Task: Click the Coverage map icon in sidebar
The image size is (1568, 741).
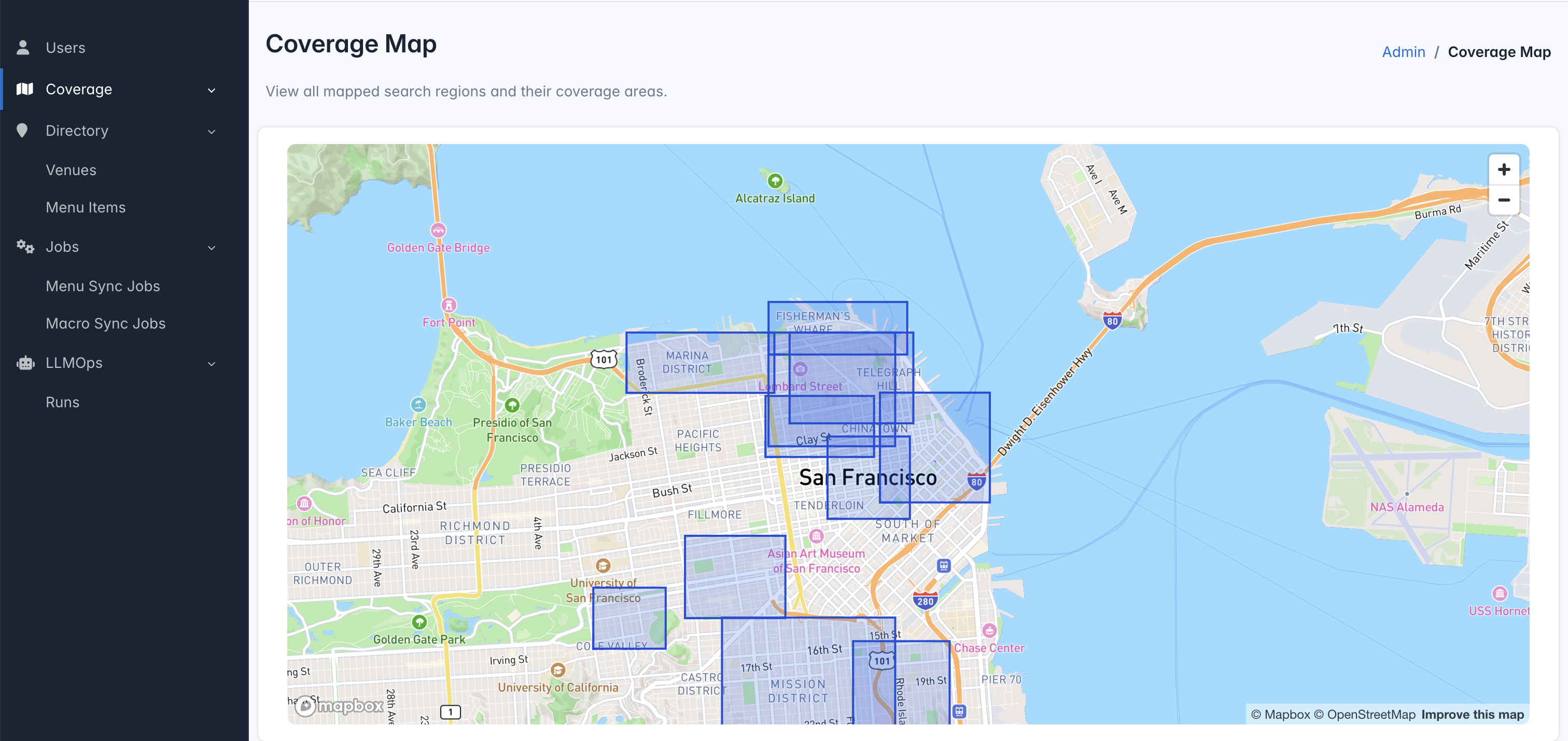Action: point(24,89)
